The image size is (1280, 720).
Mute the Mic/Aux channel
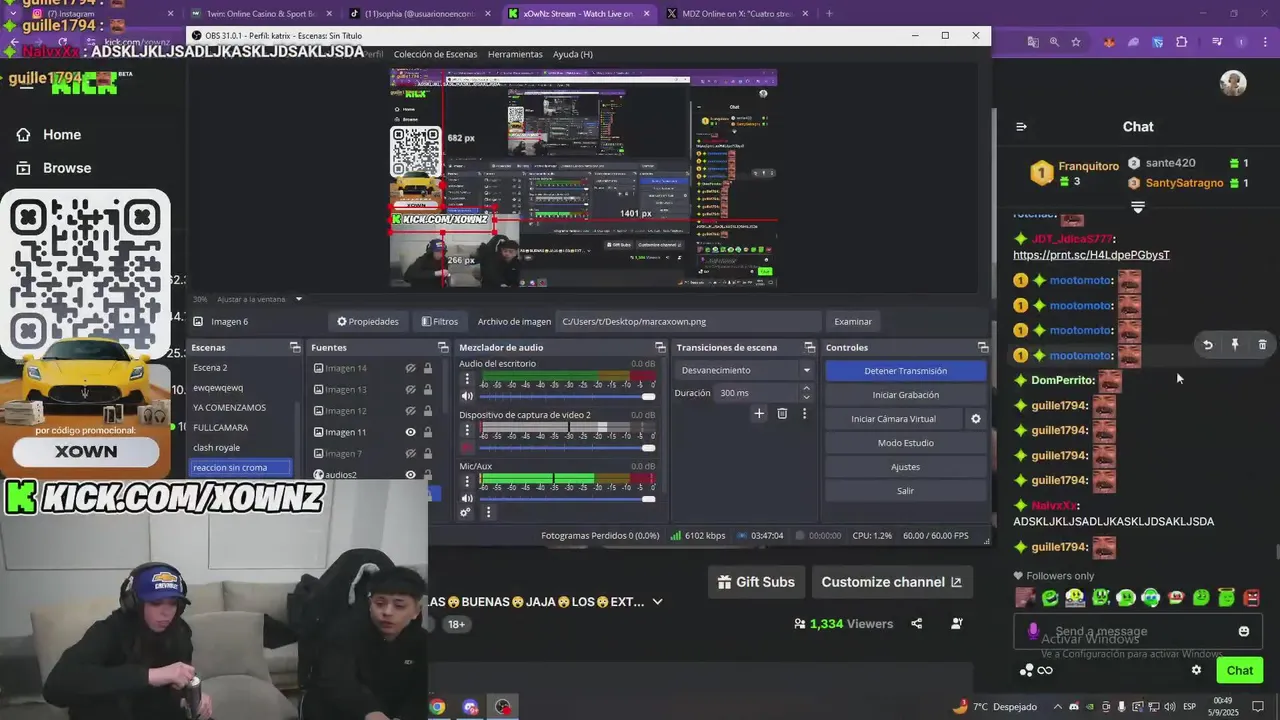[x=466, y=498]
